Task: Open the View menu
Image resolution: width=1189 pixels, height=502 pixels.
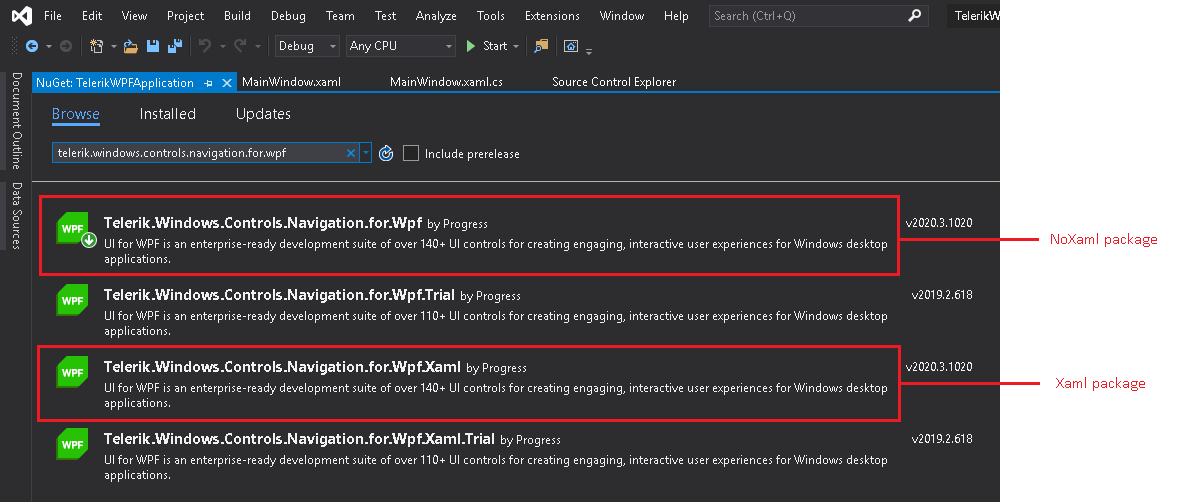Action: click(134, 16)
